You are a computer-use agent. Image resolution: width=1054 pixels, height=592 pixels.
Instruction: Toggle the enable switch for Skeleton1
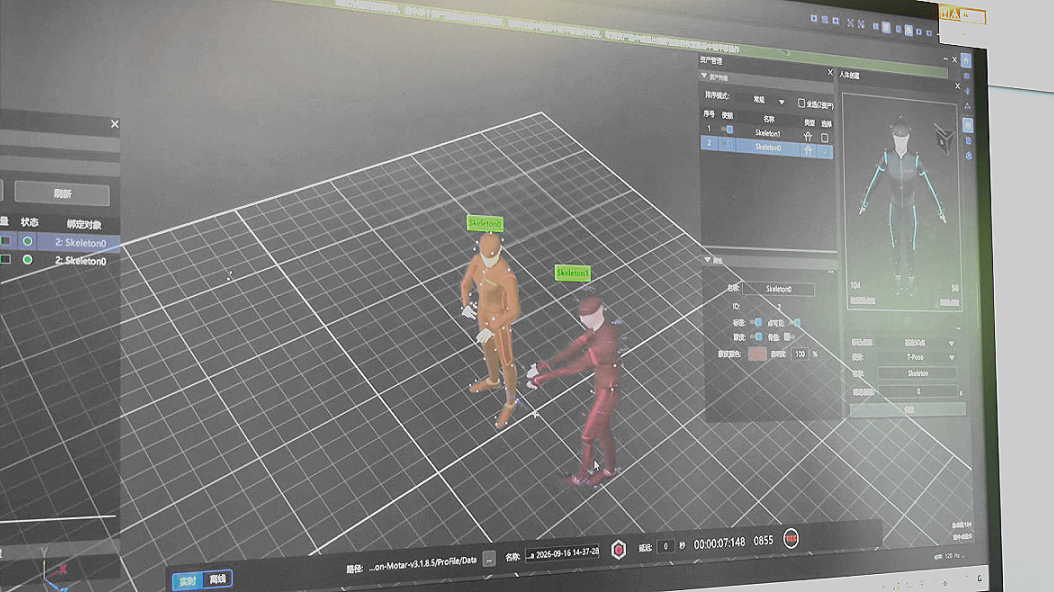coord(727,129)
